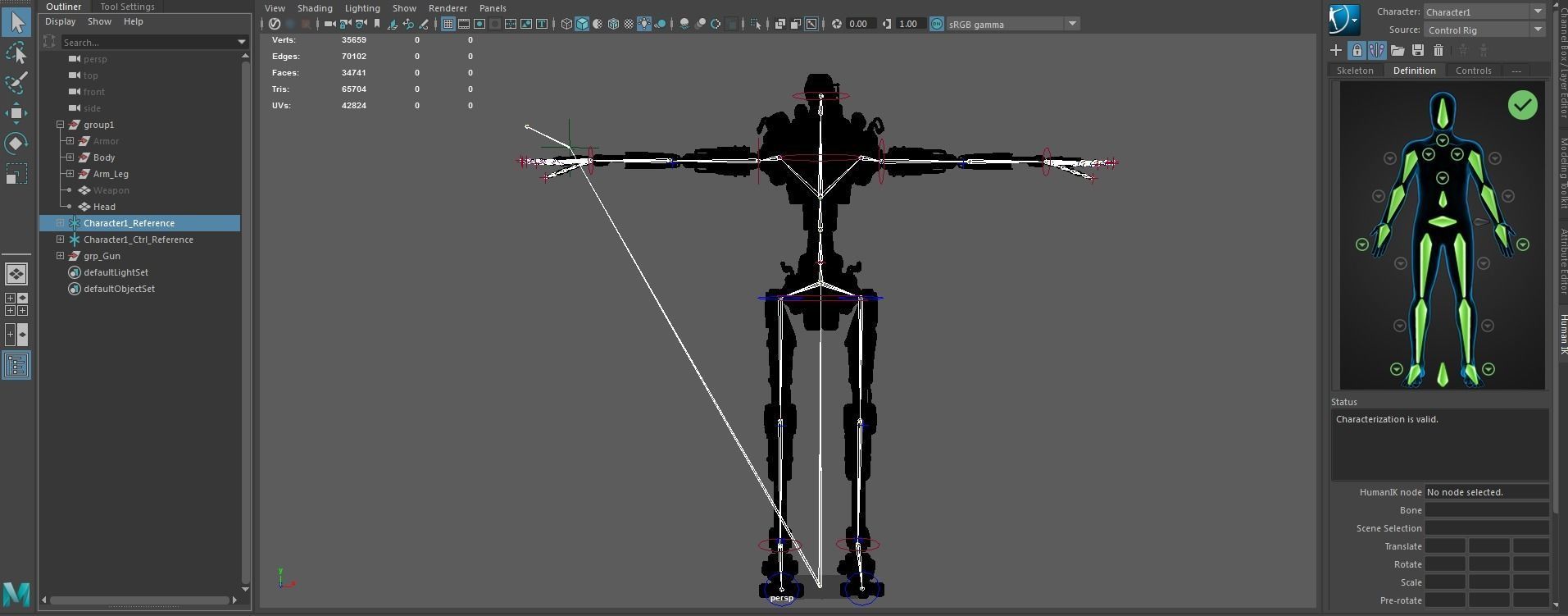Activate the Move tool
The width and height of the screenshot is (1568, 616).
(16, 113)
